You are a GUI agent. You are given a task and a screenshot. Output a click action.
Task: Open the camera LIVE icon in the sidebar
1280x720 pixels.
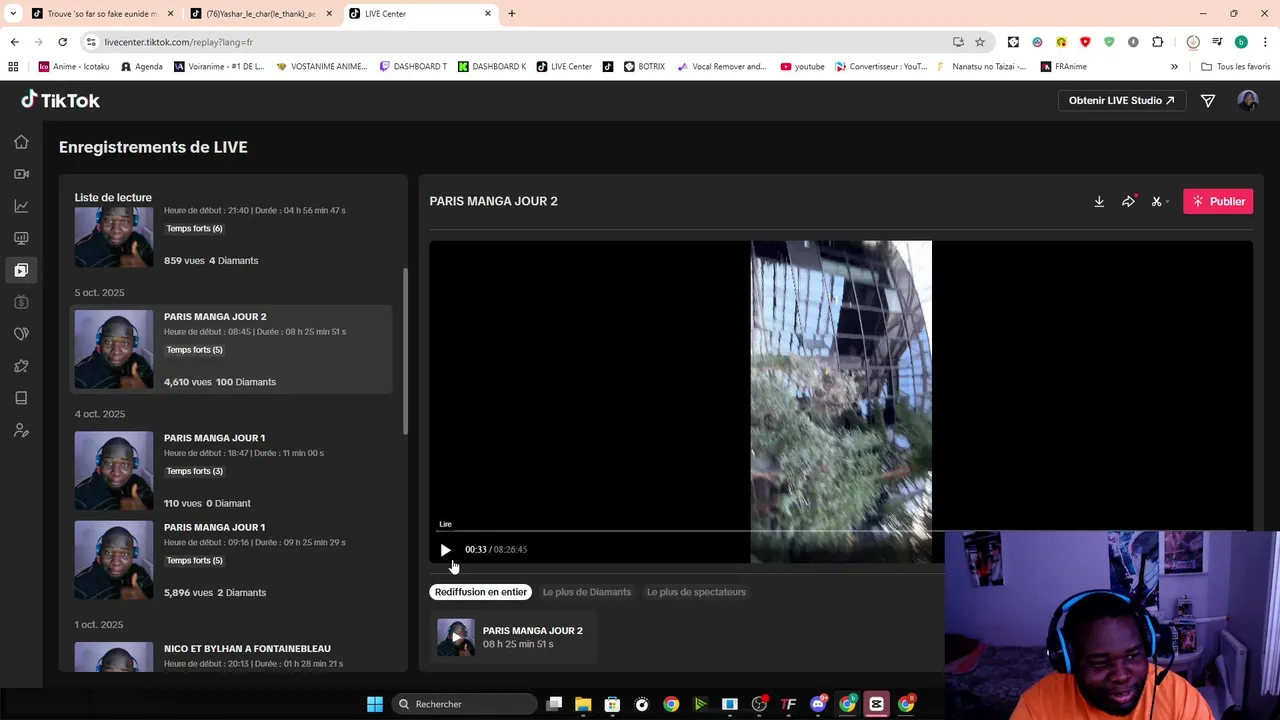coord(21,174)
